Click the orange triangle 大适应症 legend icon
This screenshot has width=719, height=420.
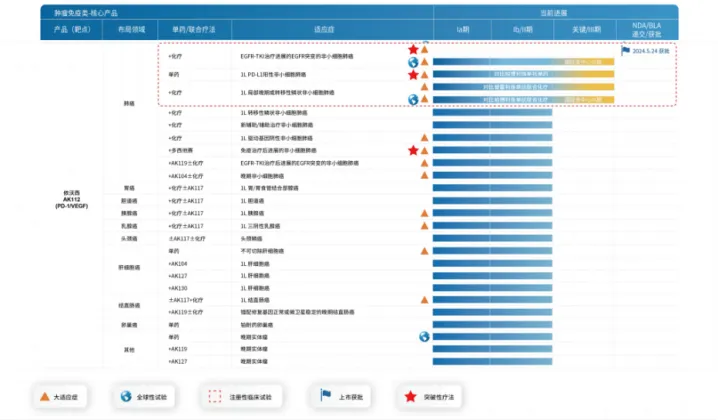coord(45,396)
